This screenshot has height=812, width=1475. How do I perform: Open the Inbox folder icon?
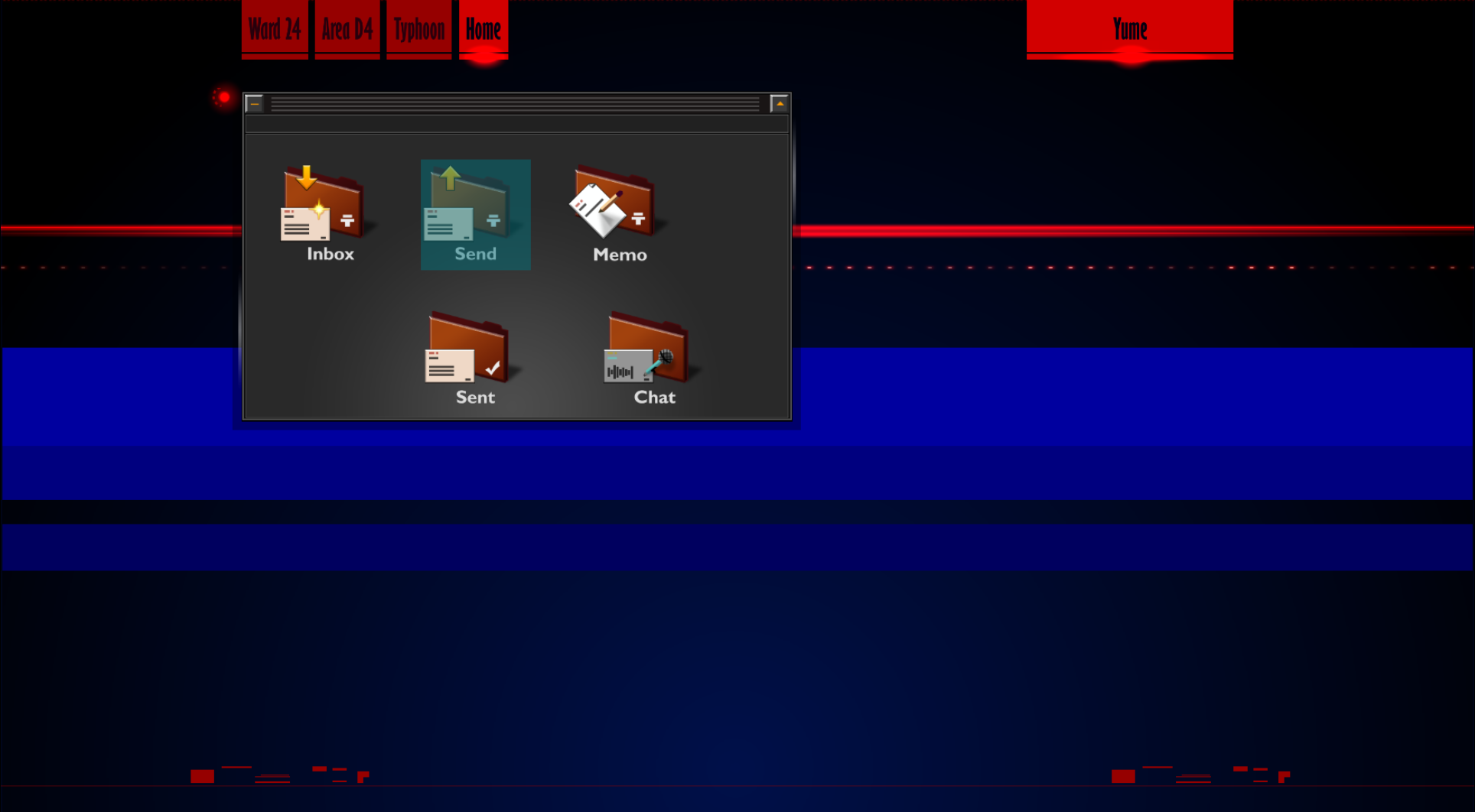pos(324,203)
